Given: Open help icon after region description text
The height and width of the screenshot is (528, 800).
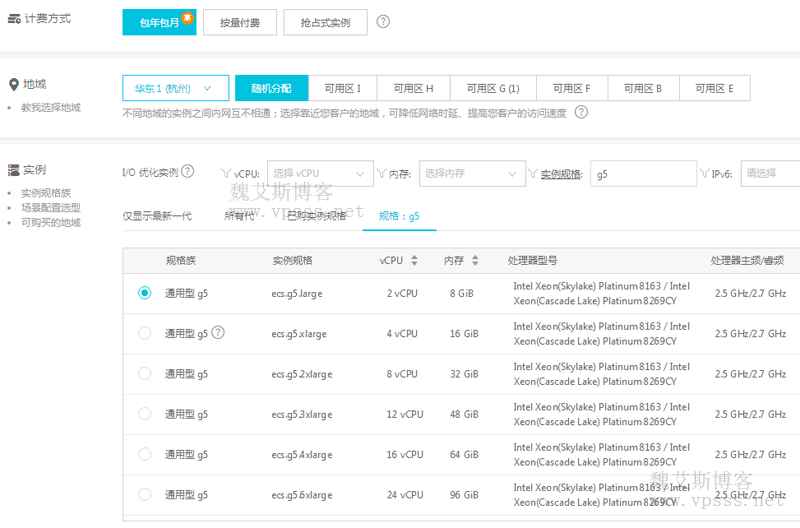Looking at the screenshot, I should click(581, 112).
